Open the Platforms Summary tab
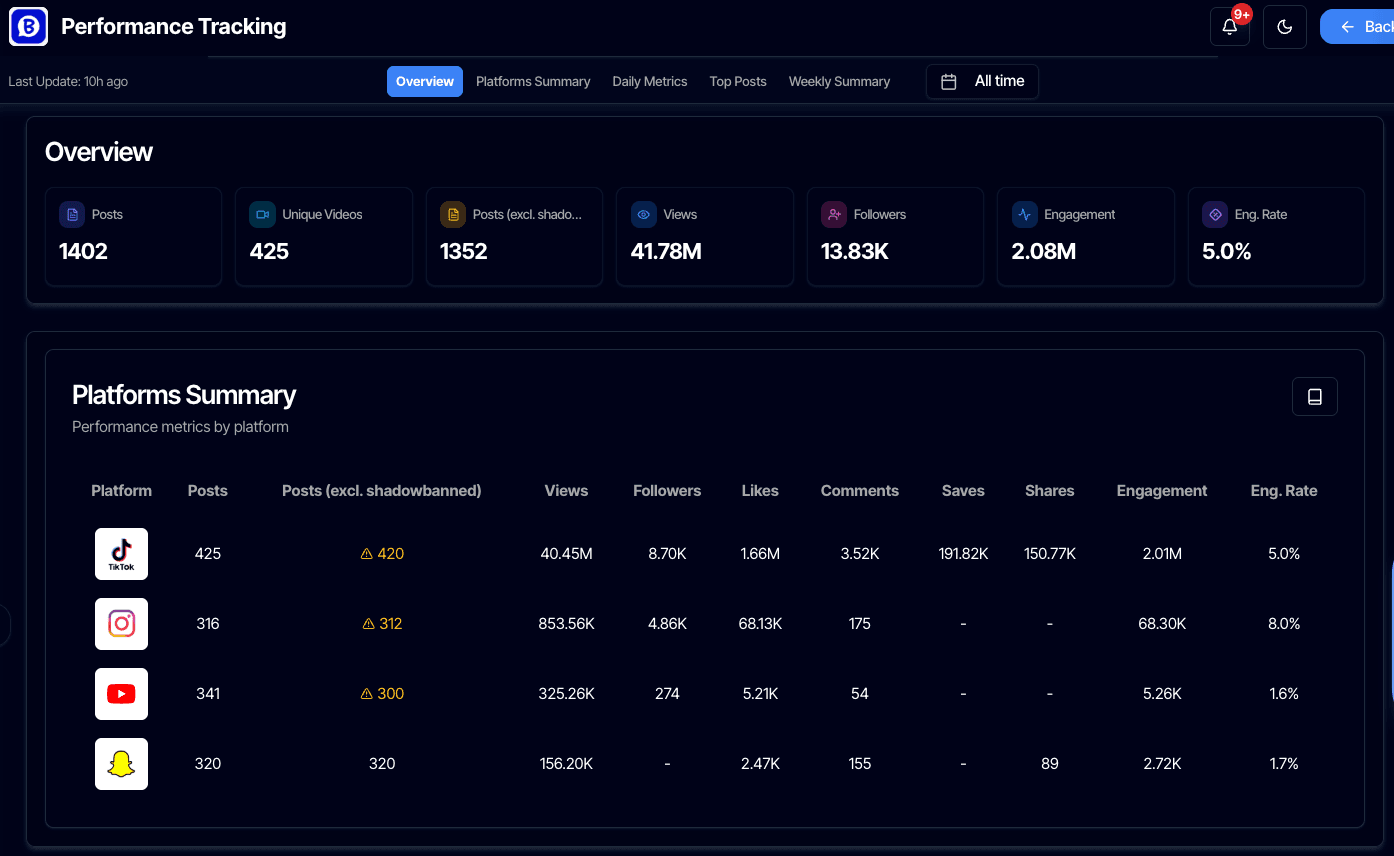 click(x=533, y=82)
